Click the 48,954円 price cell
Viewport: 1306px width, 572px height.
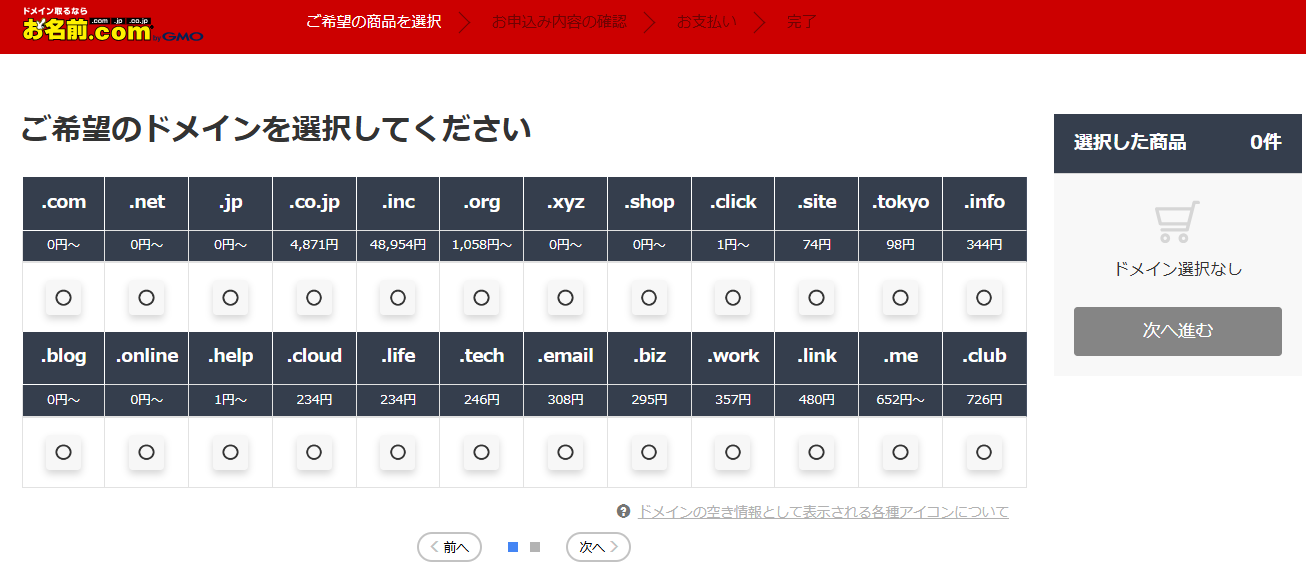coord(398,246)
